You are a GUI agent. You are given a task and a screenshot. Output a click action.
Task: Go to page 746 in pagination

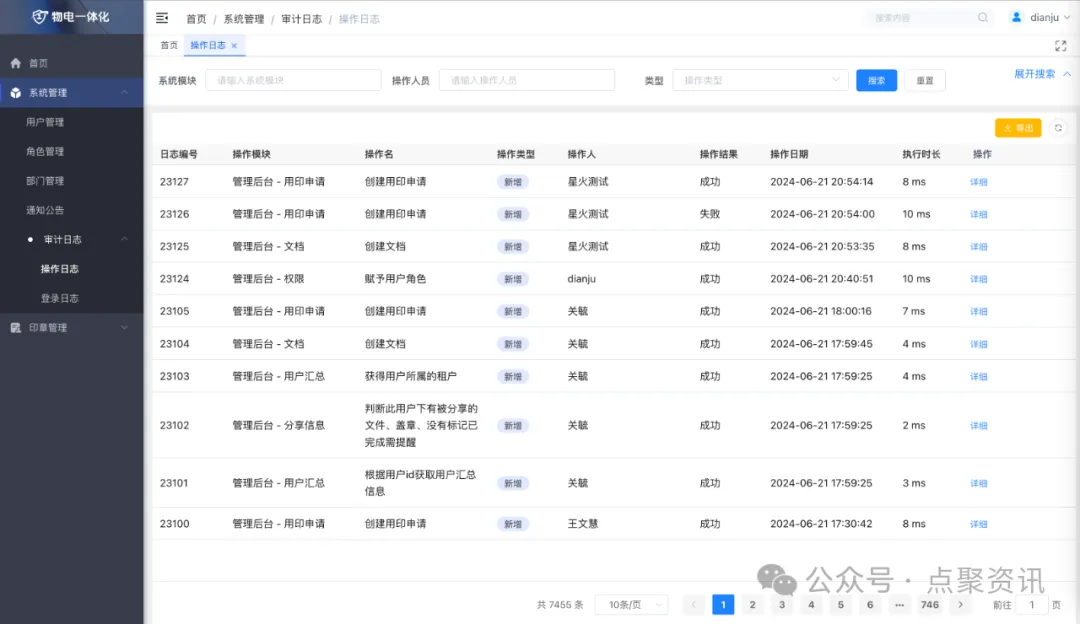pos(929,605)
